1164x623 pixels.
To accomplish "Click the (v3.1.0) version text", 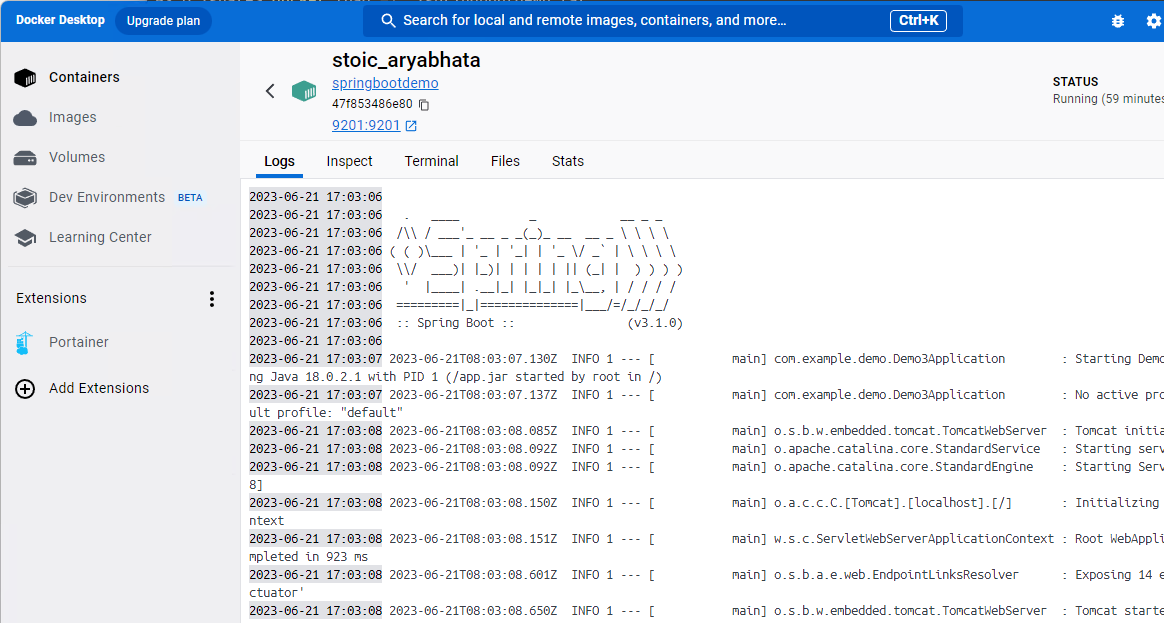I will (655, 323).
